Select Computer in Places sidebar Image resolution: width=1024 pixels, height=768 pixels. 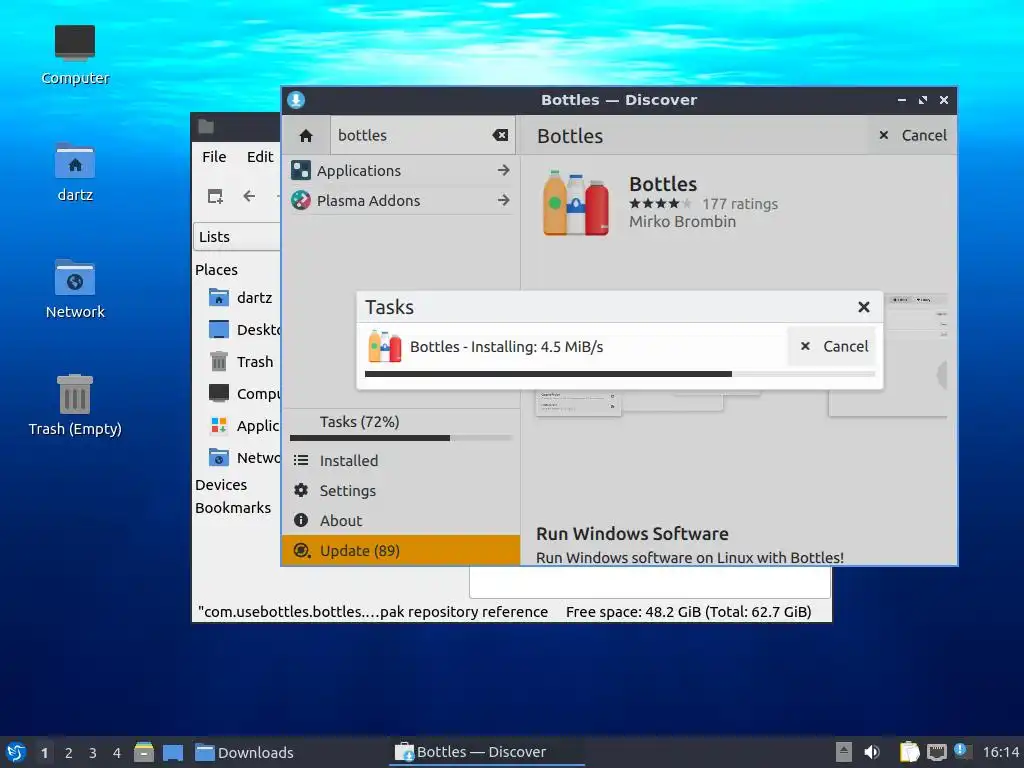[x=244, y=394]
